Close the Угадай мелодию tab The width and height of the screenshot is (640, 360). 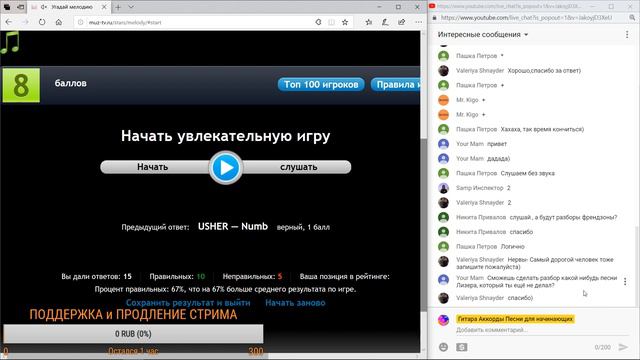(104, 7)
